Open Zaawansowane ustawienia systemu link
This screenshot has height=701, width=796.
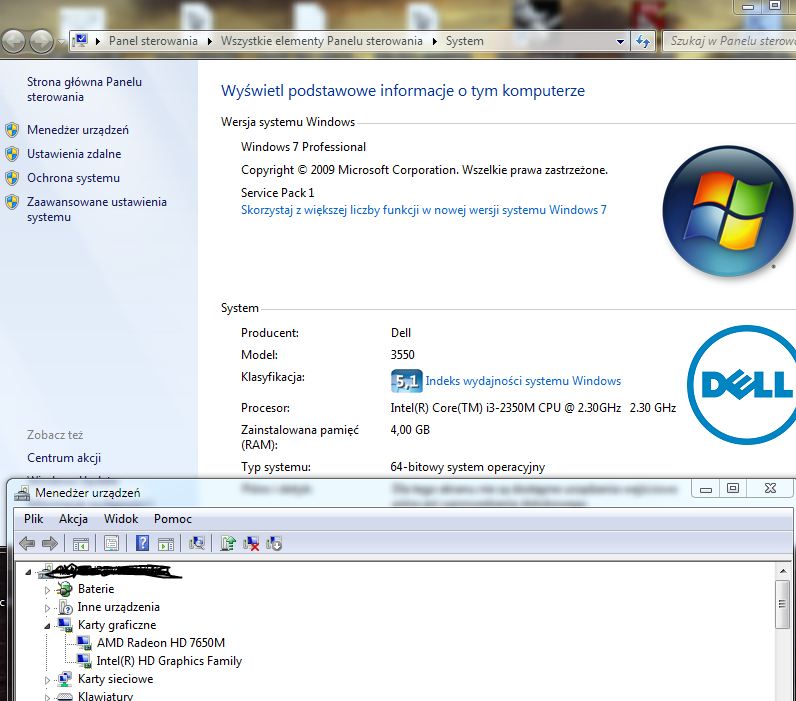point(97,209)
